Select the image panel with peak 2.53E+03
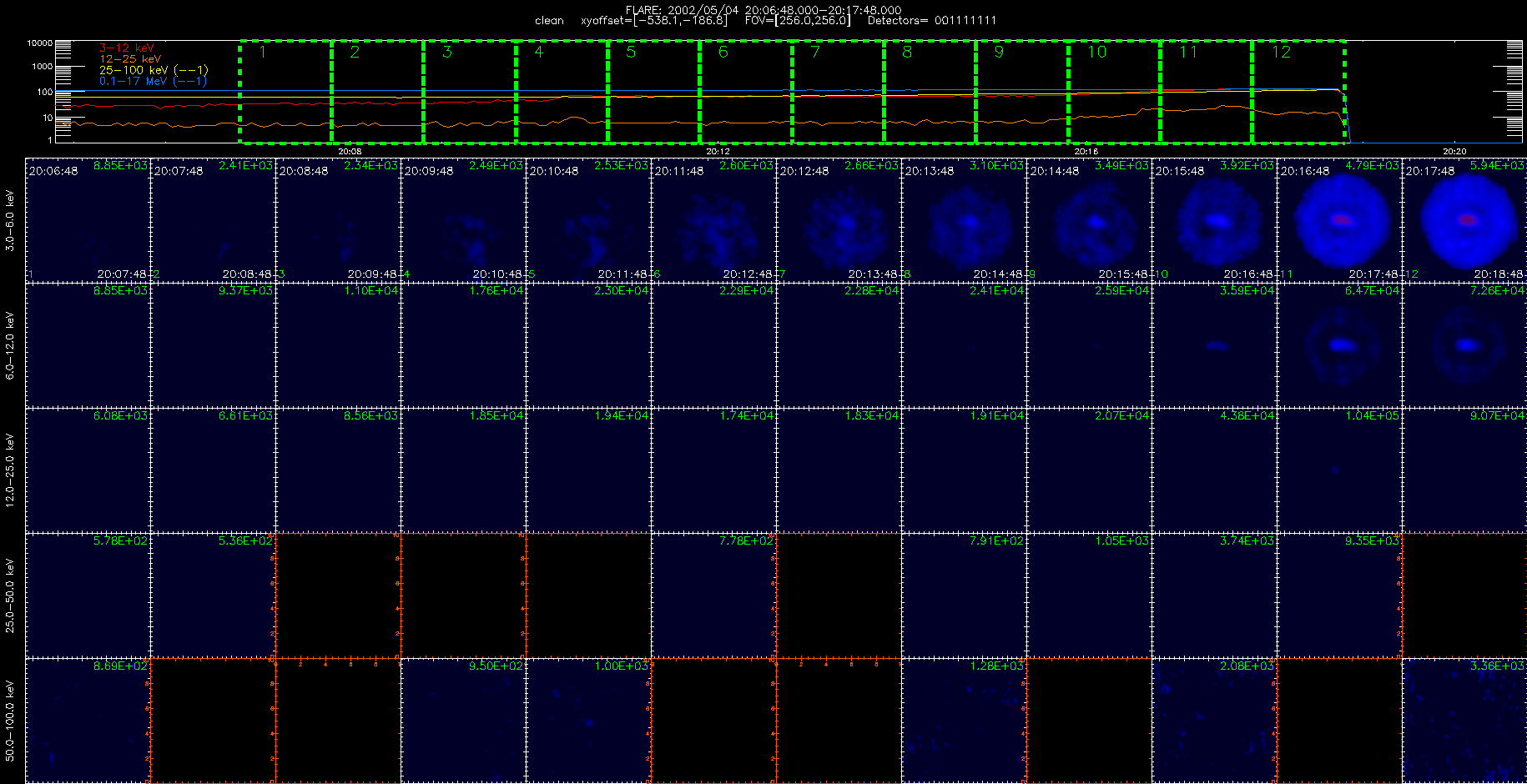 [x=589, y=220]
